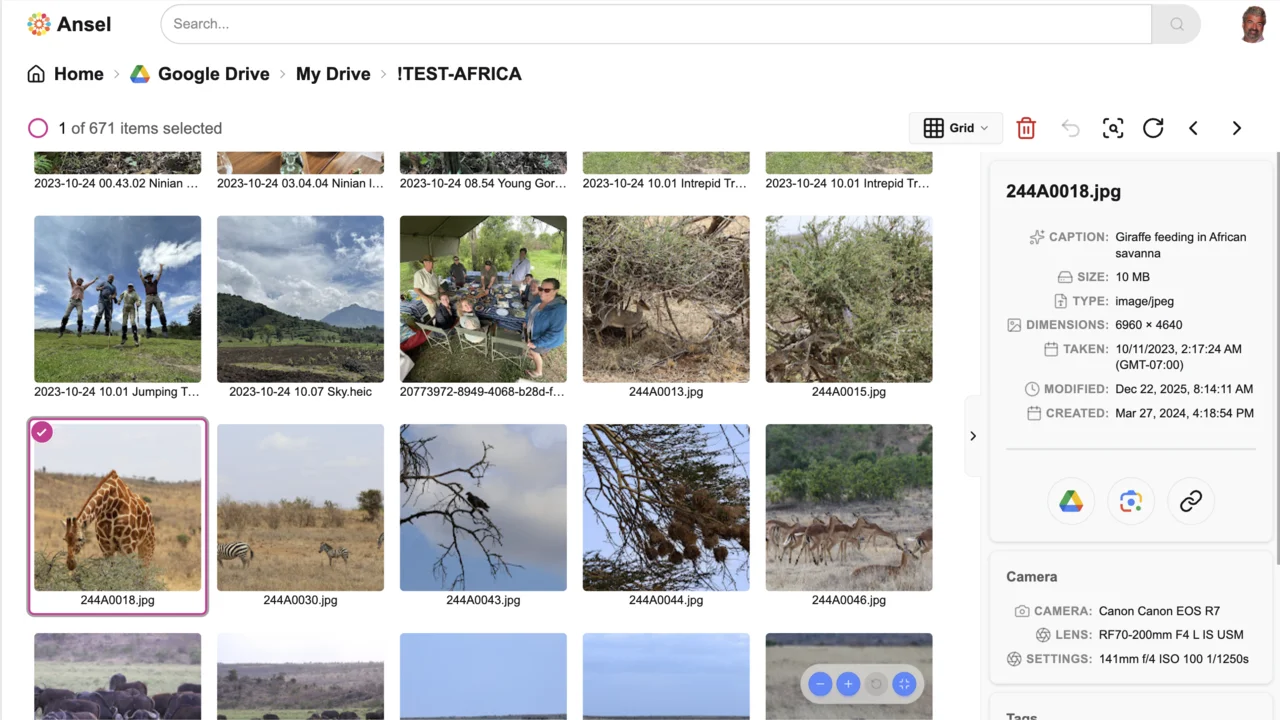Navigate to Home breadcrumb
Image resolution: width=1280 pixels, height=720 pixels.
pos(66,74)
